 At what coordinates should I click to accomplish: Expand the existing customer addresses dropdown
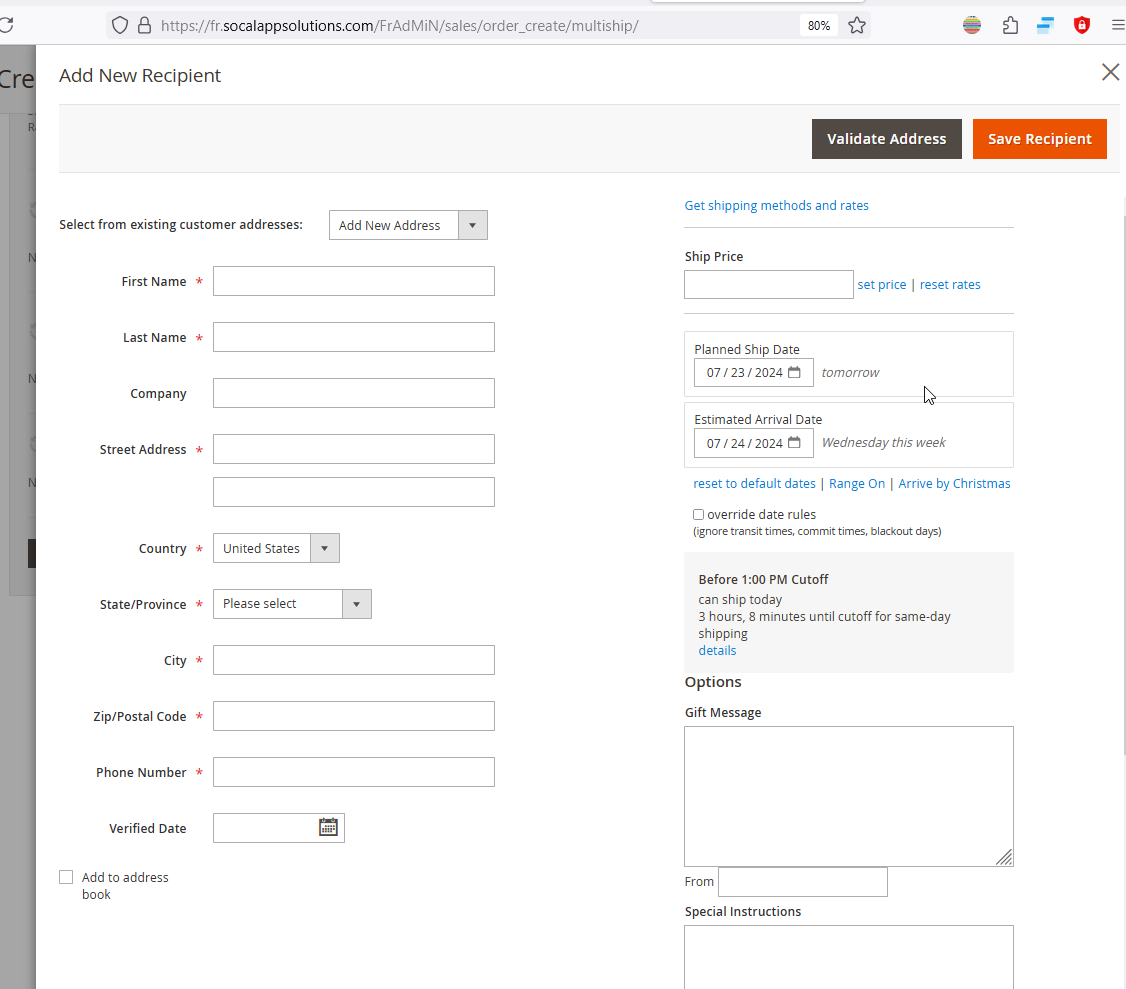[408, 225]
